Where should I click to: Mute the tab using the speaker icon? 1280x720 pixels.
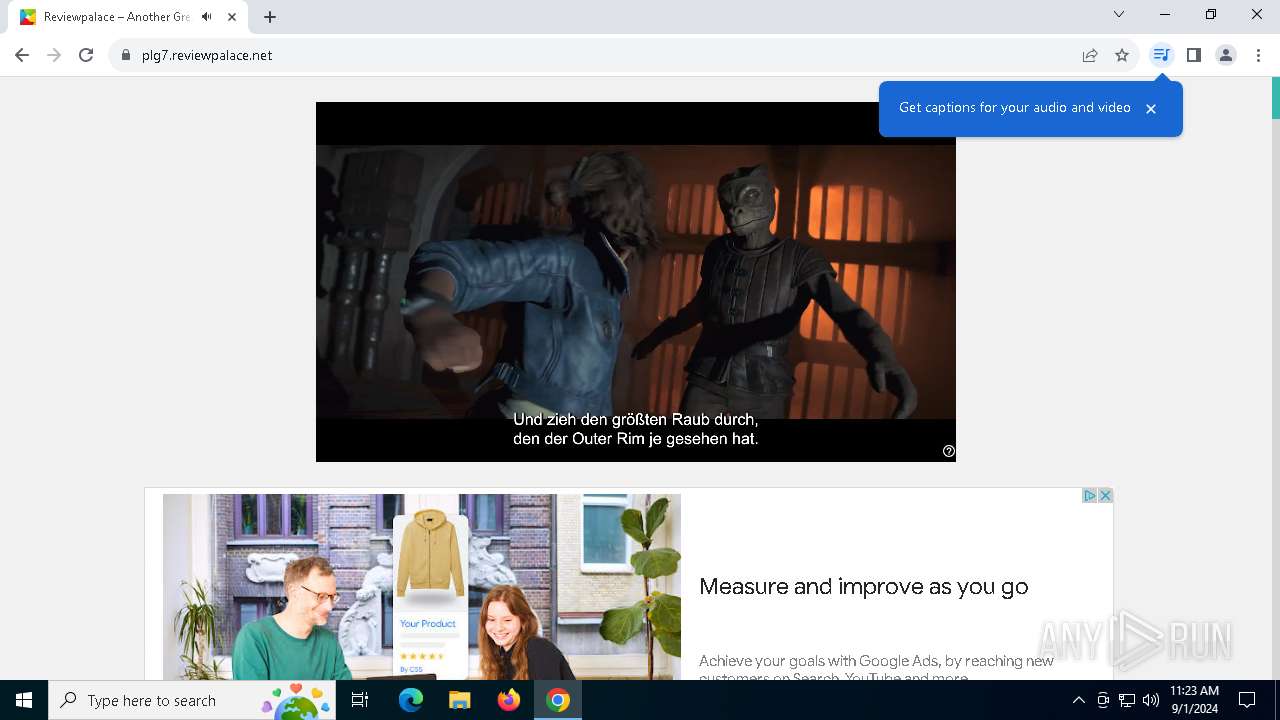(x=207, y=17)
